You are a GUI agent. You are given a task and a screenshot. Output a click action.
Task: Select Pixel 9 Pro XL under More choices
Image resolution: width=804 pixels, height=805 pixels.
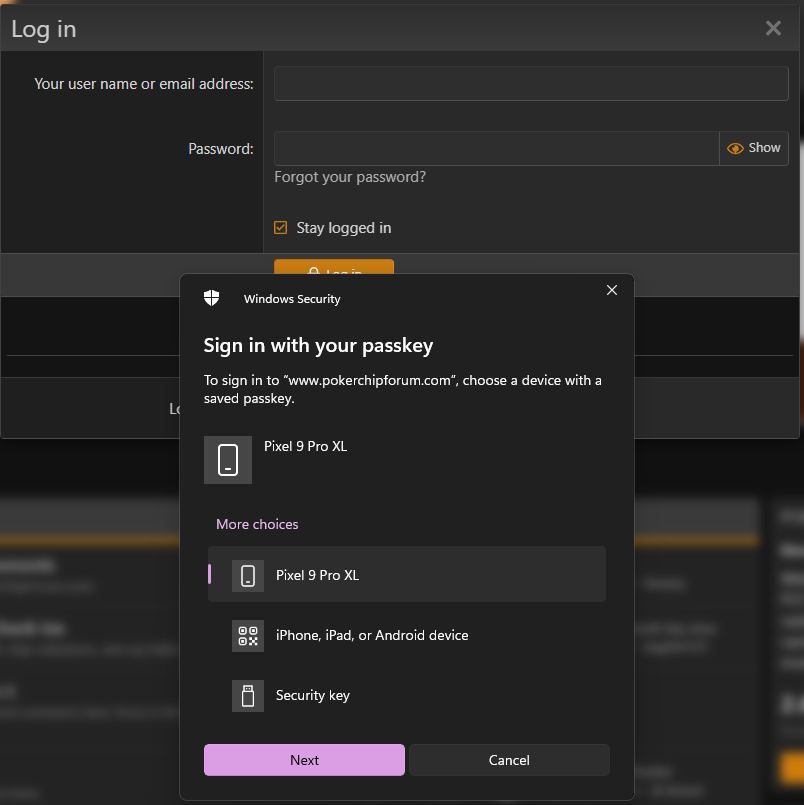pos(407,574)
